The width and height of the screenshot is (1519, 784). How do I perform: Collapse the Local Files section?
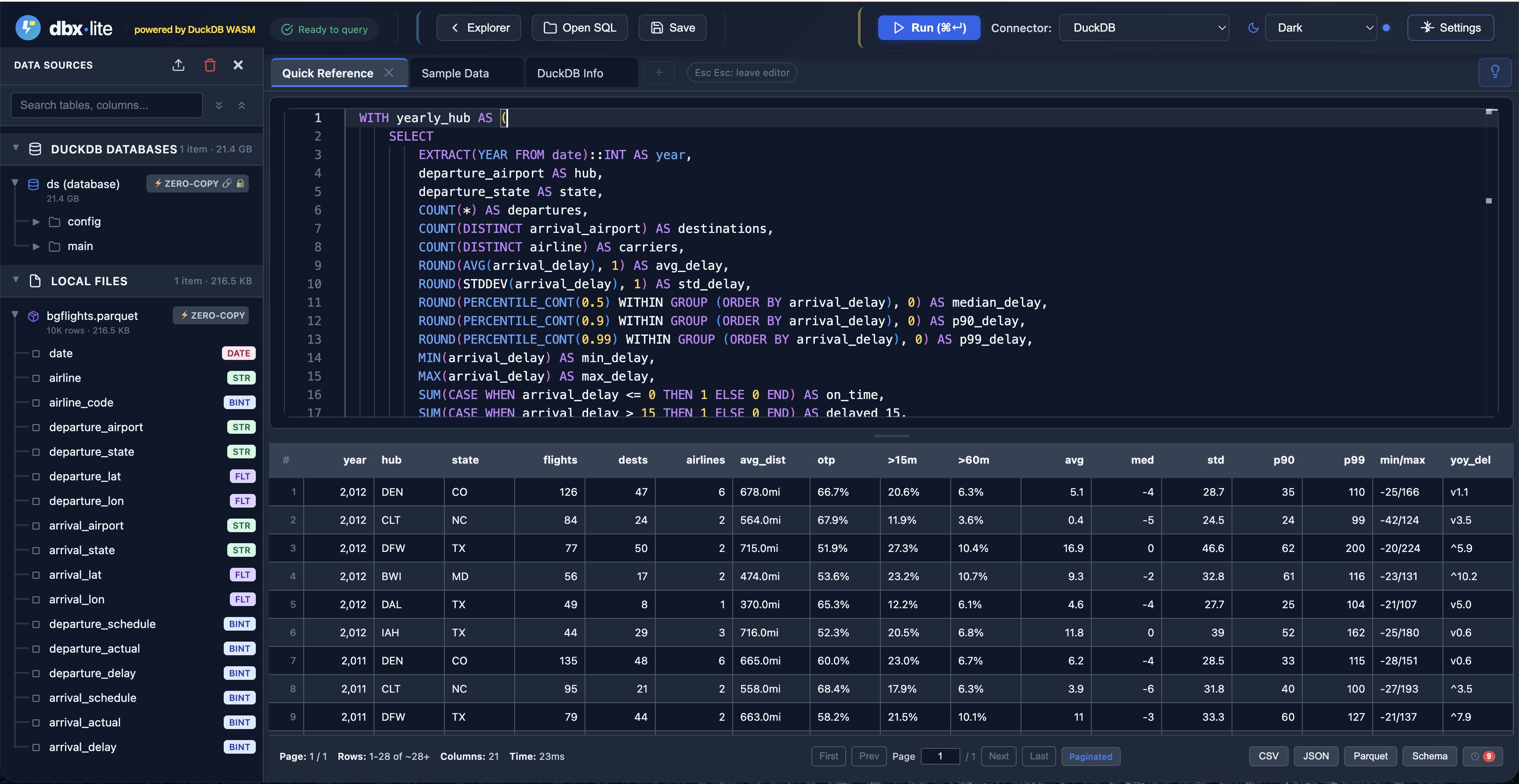click(16, 280)
